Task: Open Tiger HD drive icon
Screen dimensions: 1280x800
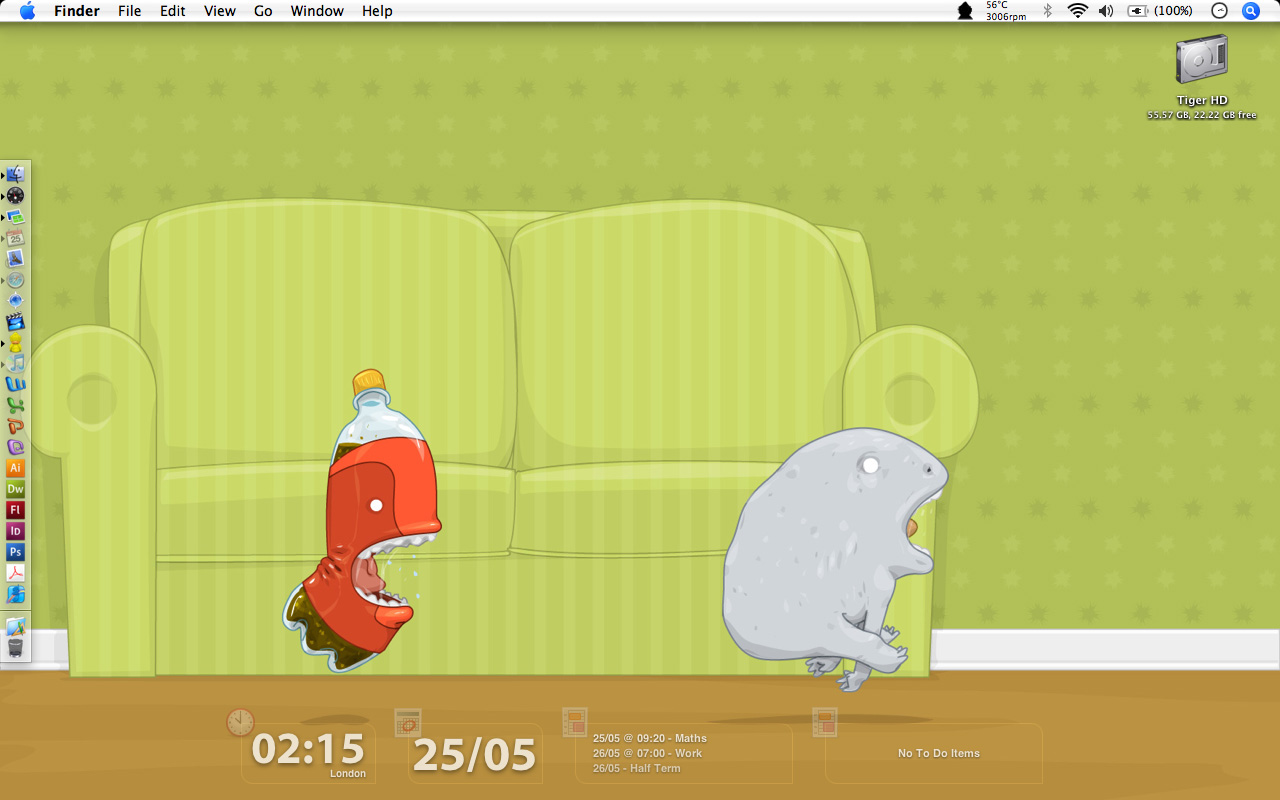Action: [1201, 60]
